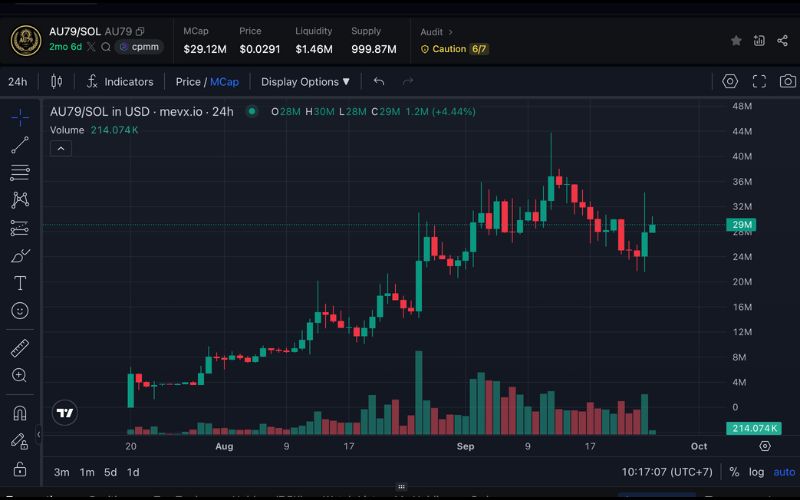Open the Audit details link
This screenshot has height=500, width=800.
(437, 32)
